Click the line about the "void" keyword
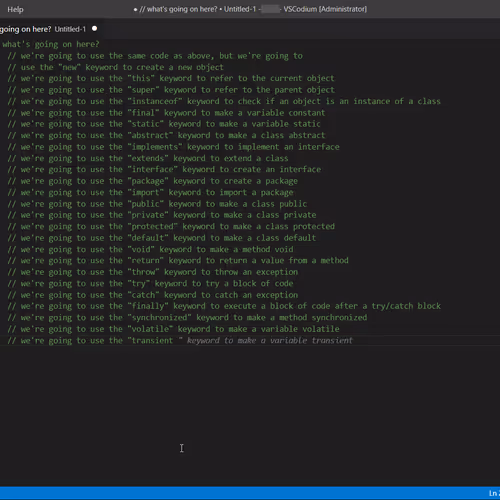Screen dimensions: 500x500 pos(150,249)
